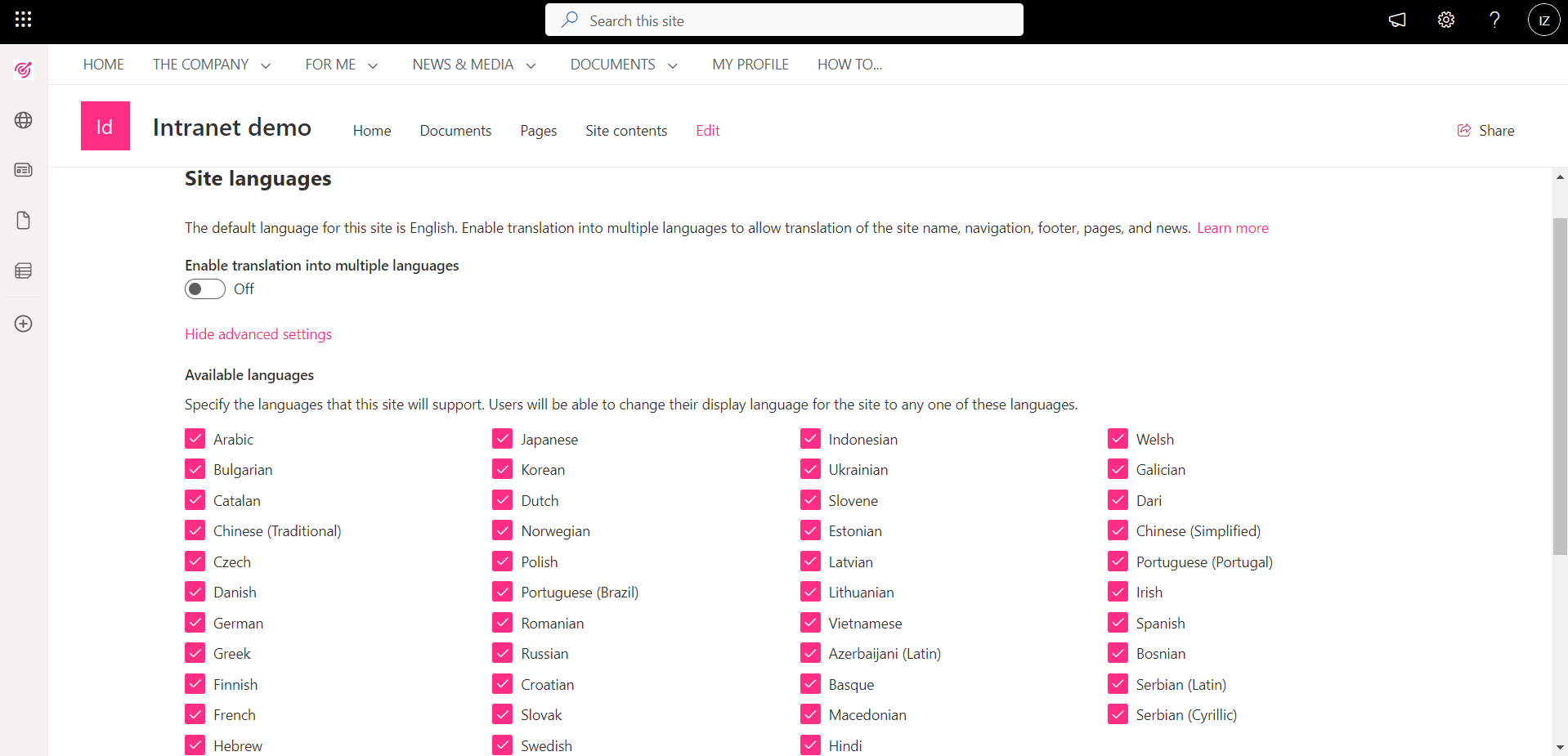This screenshot has width=1568, height=756.
Task: Click the help question mark icon
Action: [1494, 20]
